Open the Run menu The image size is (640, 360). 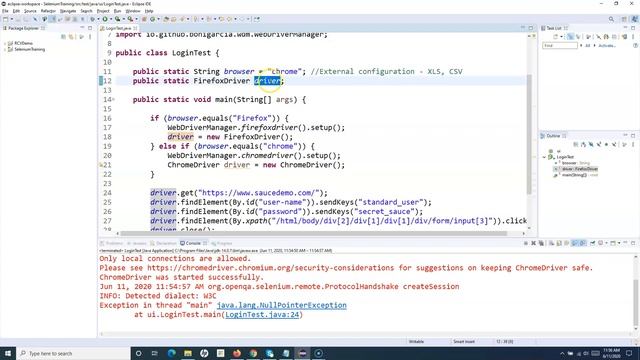[x=118, y=11]
